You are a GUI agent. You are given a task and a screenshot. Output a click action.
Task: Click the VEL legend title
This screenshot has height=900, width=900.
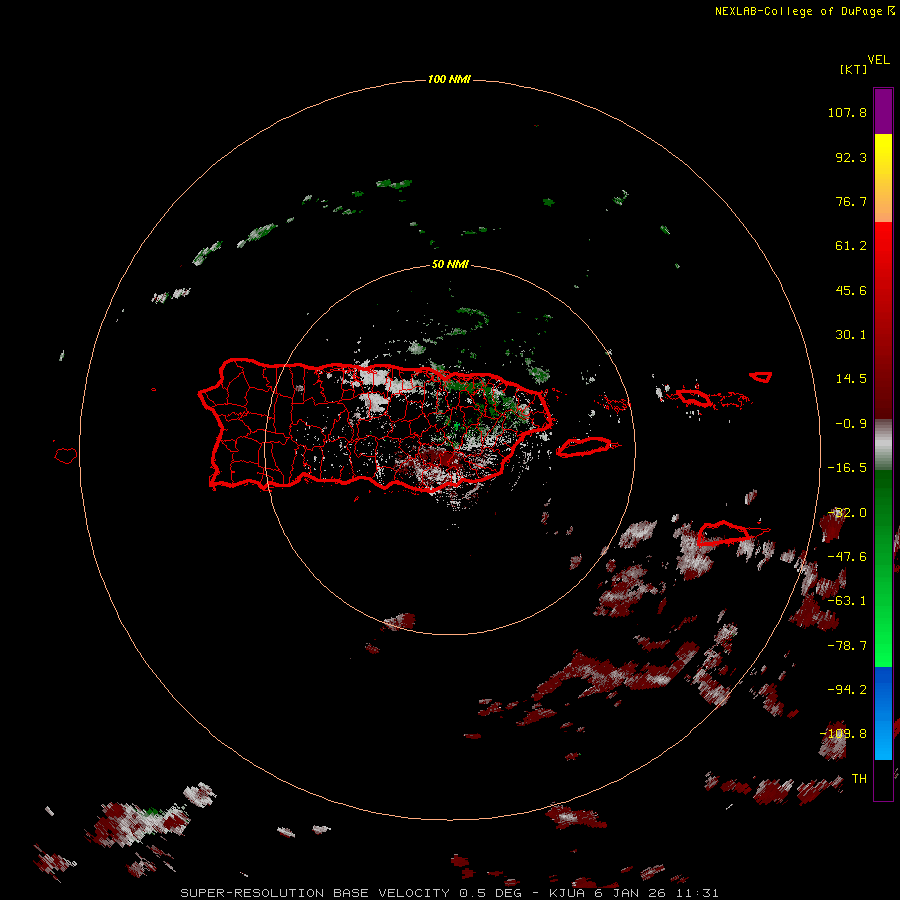click(878, 59)
